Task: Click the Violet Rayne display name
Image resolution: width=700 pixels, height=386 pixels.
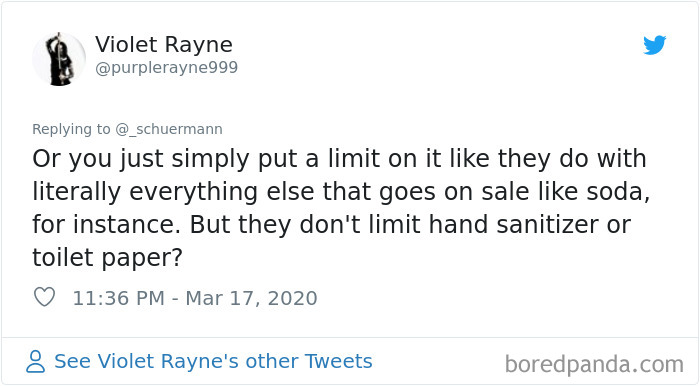Action: click(x=164, y=45)
